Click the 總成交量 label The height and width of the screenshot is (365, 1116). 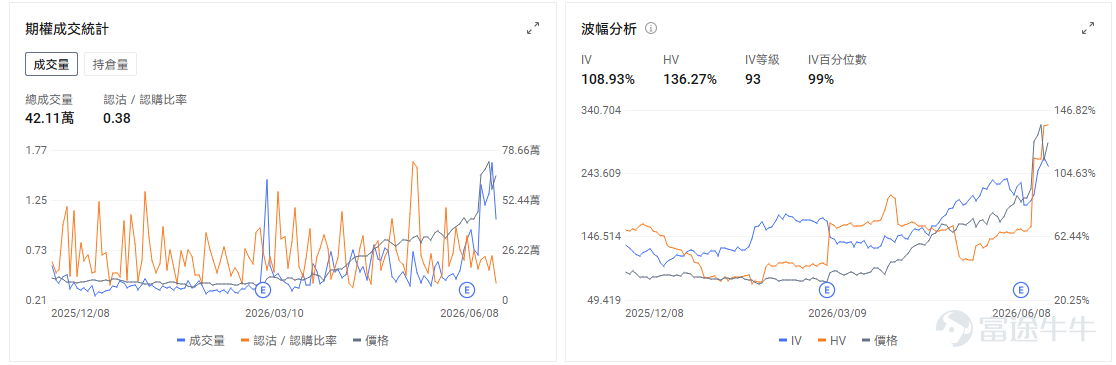(x=48, y=100)
